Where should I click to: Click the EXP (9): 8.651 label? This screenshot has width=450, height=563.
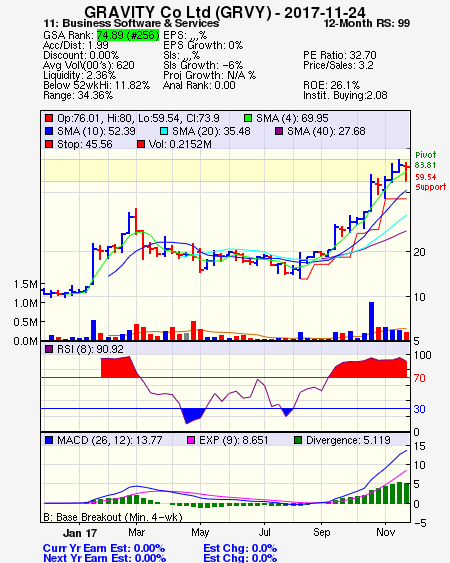tap(234, 440)
